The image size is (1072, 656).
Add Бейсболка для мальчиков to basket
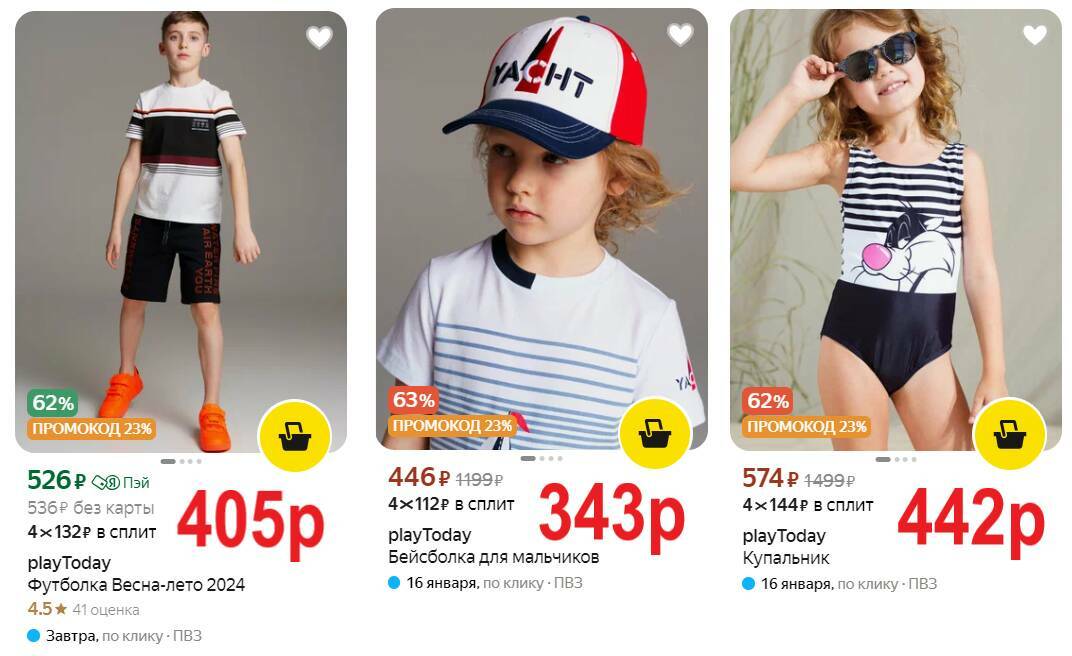pyautogui.click(x=655, y=433)
